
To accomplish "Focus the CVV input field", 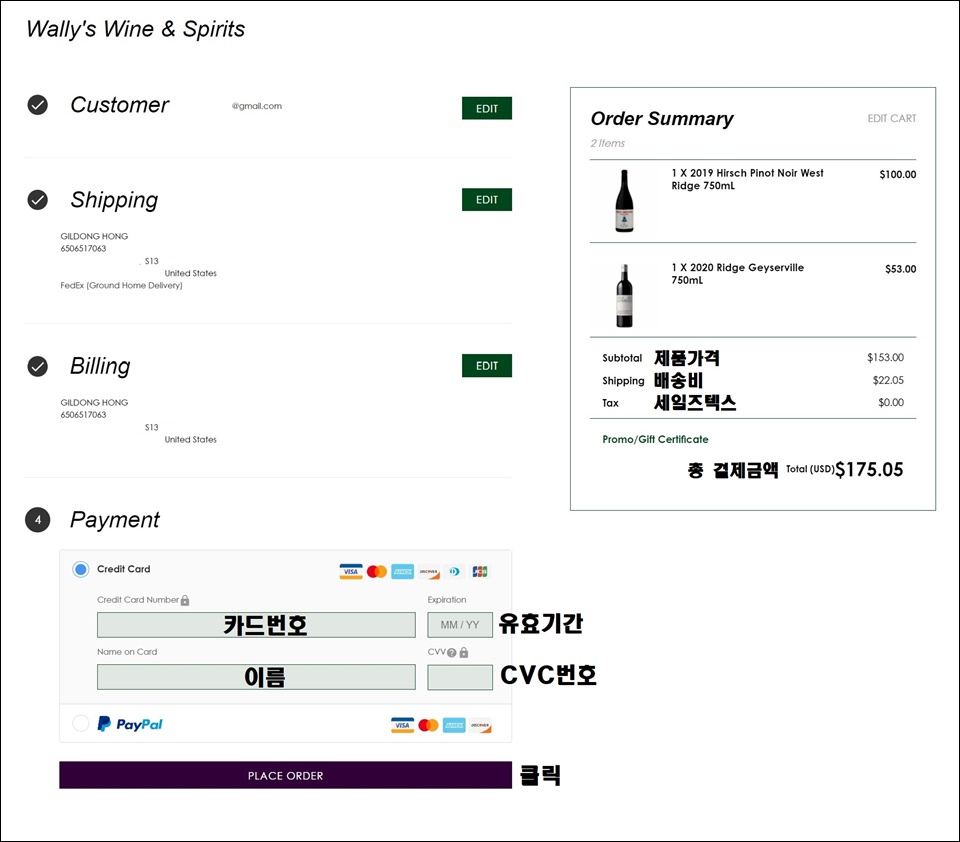I will (x=460, y=677).
